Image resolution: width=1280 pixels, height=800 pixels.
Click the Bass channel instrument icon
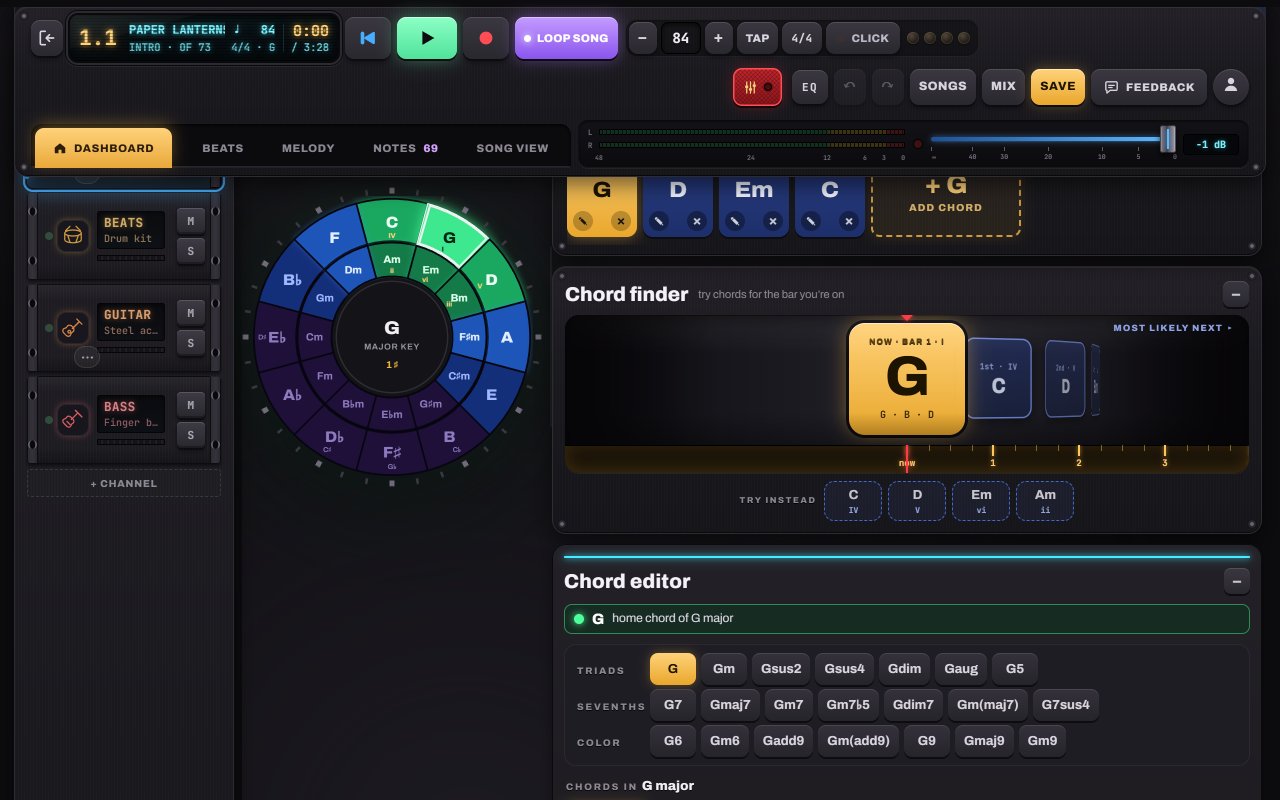[73, 419]
